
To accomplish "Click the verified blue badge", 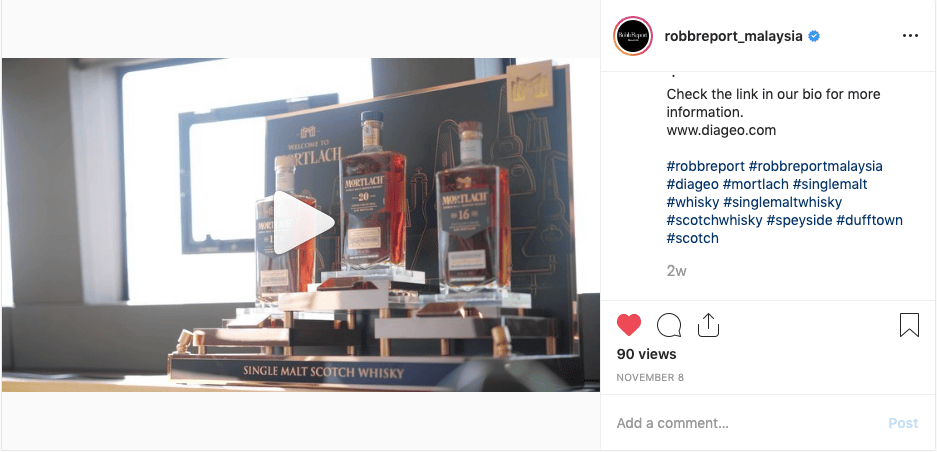I will tap(814, 36).
